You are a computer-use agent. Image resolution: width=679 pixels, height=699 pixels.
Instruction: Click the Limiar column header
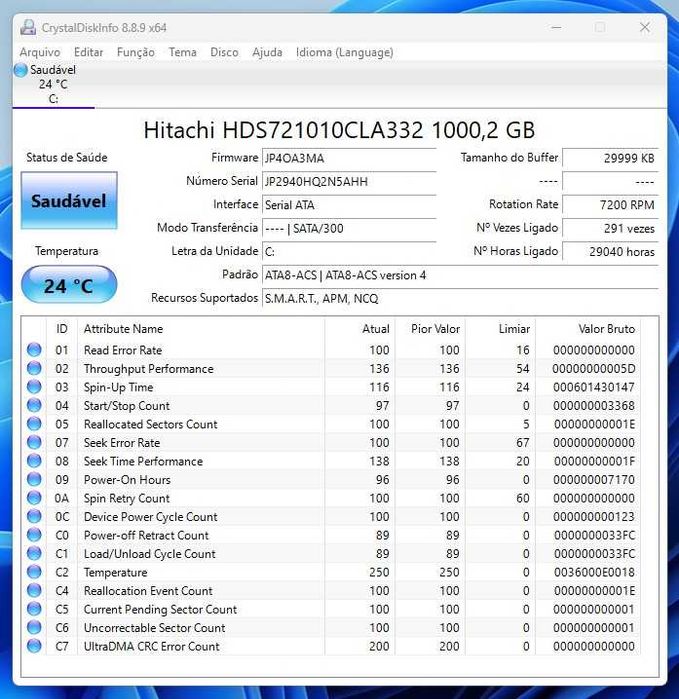(x=501, y=329)
